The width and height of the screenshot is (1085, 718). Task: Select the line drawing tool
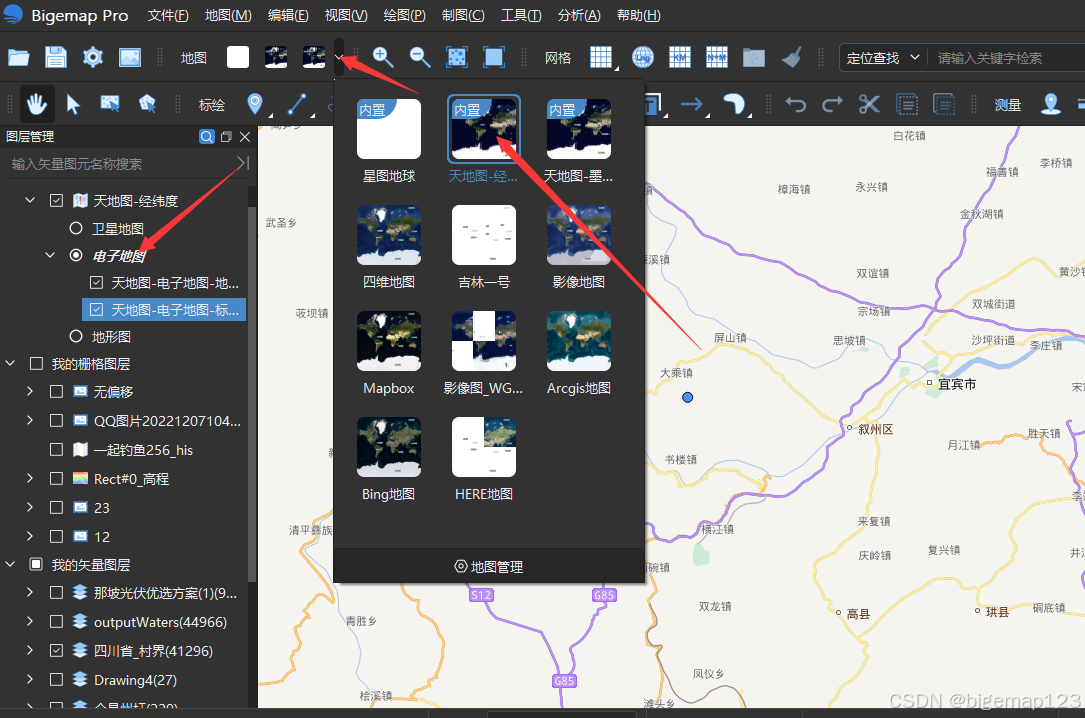(x=297, y=104)
